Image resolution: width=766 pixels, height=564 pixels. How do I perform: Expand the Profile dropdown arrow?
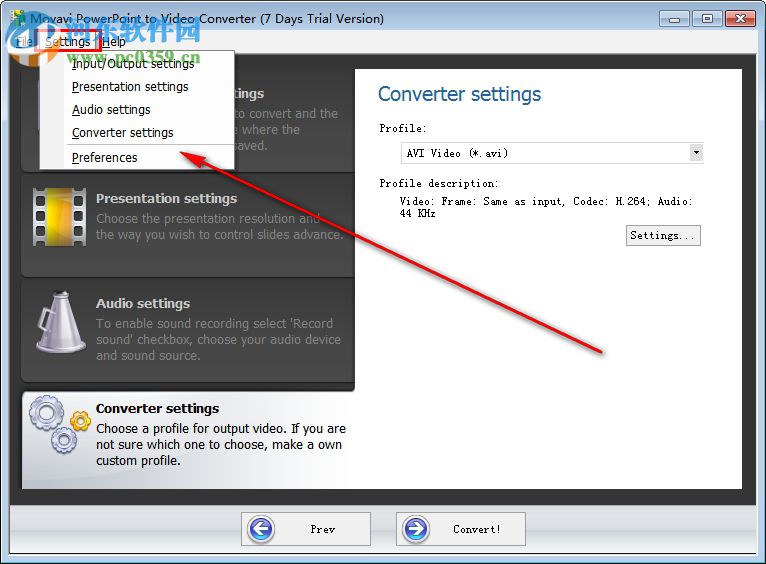696,153
